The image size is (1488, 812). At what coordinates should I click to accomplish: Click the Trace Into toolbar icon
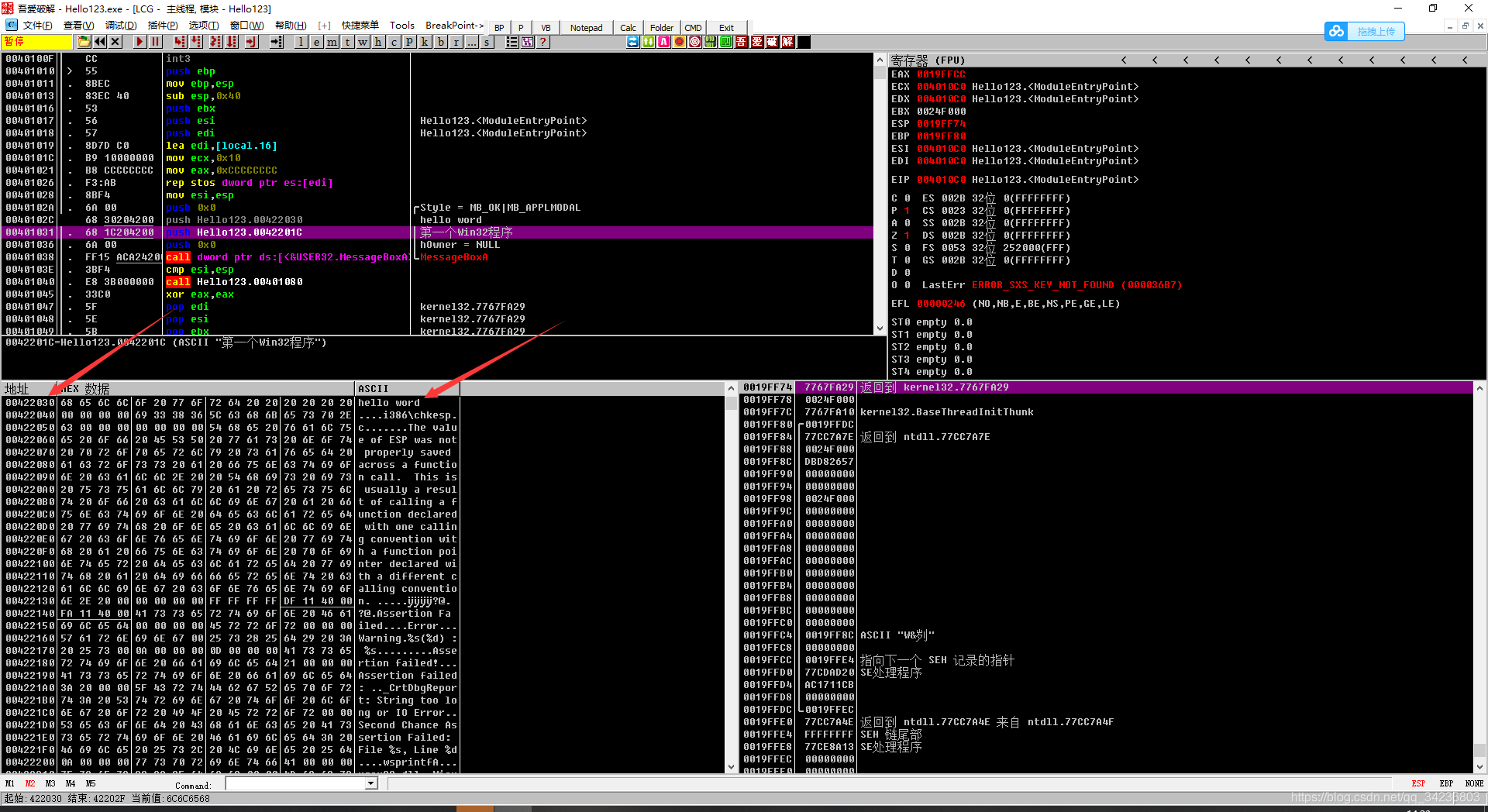click(215, 42)
